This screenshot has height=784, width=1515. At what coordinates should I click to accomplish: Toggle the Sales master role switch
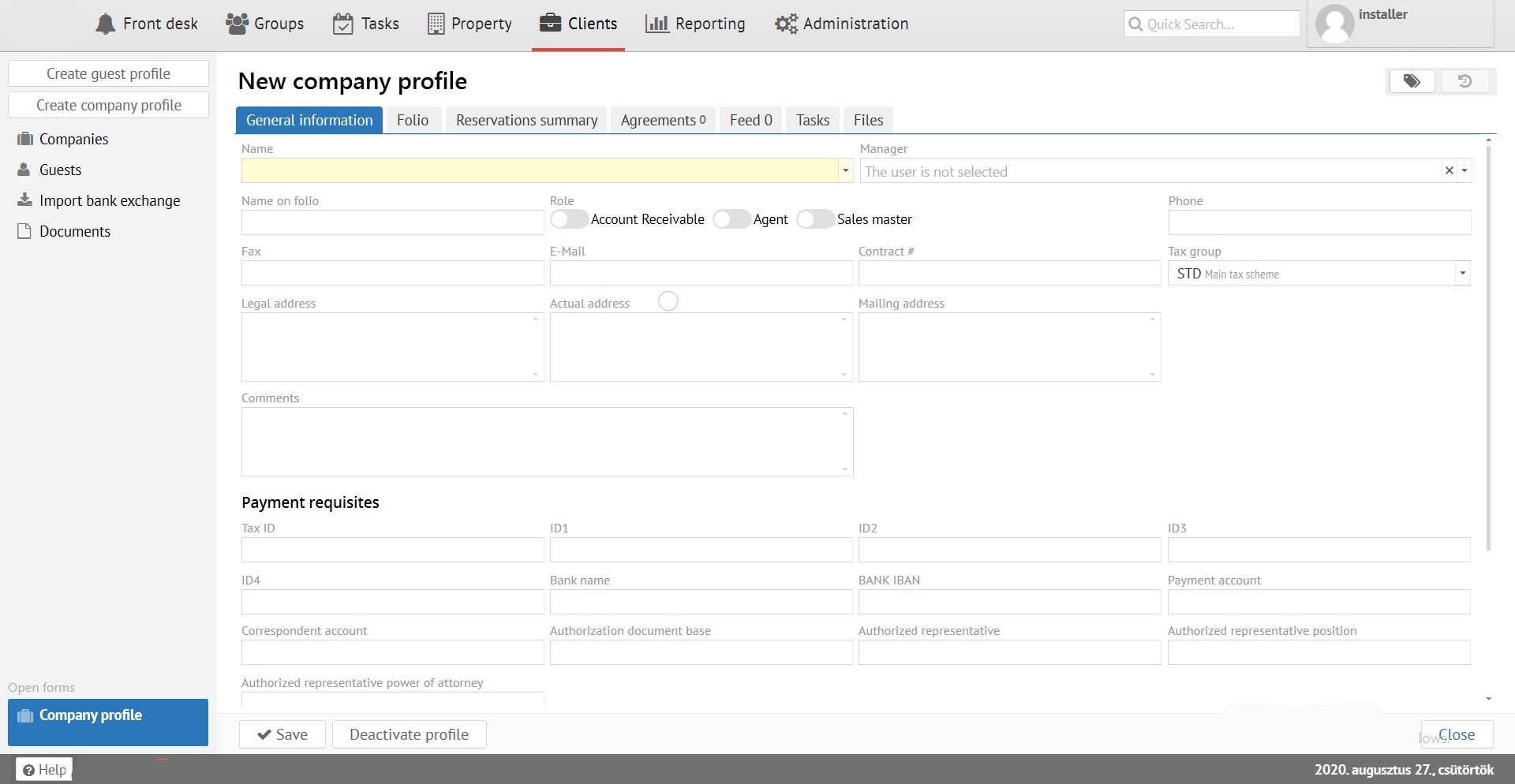pyautogui.click(x=815, y=219)
